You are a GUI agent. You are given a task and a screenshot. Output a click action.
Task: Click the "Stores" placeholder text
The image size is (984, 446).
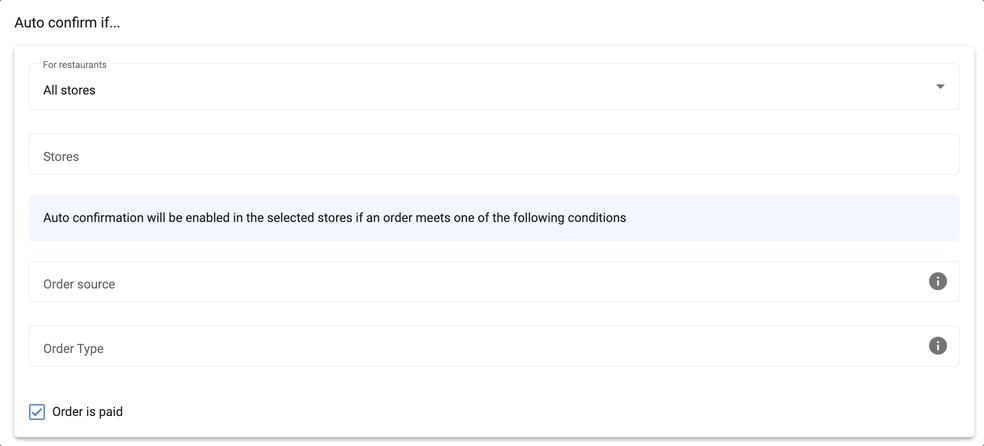coord(61,157)
